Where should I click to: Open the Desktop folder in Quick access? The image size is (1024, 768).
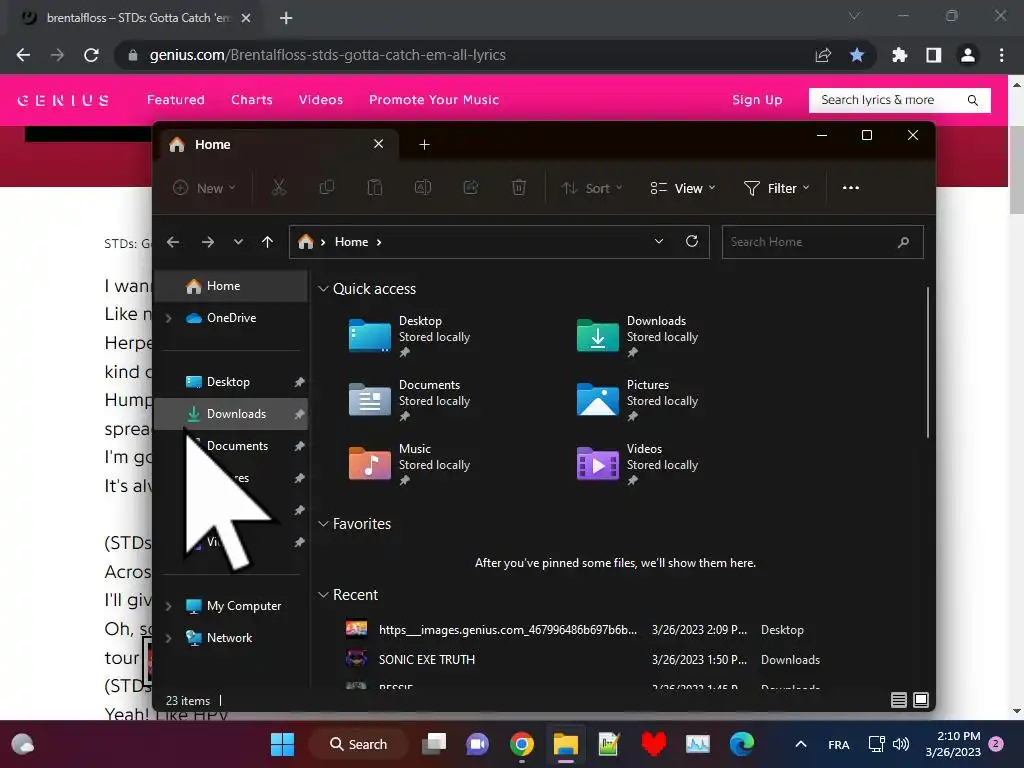pos(409,336)
